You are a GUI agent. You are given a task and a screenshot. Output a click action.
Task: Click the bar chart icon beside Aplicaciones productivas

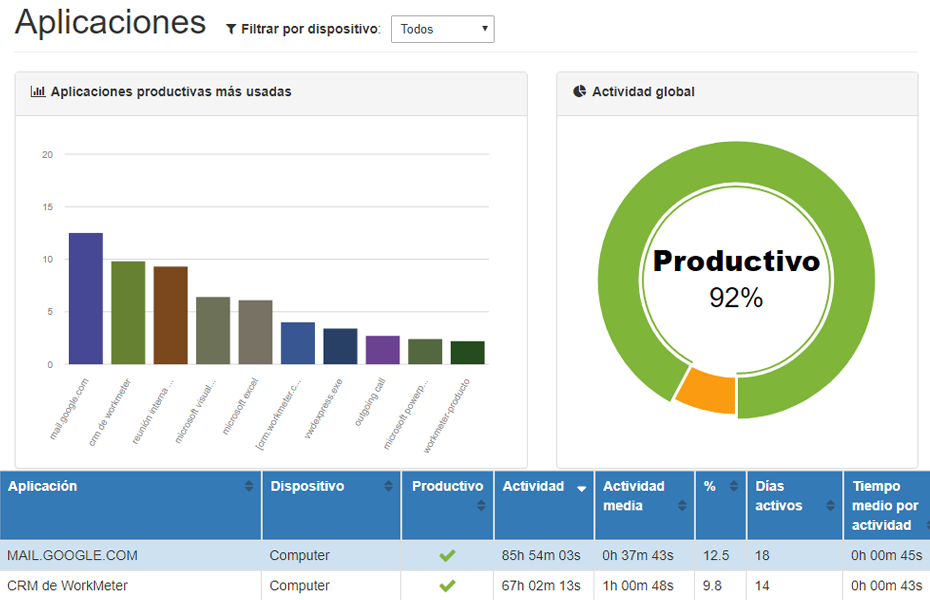click(38, 92)
